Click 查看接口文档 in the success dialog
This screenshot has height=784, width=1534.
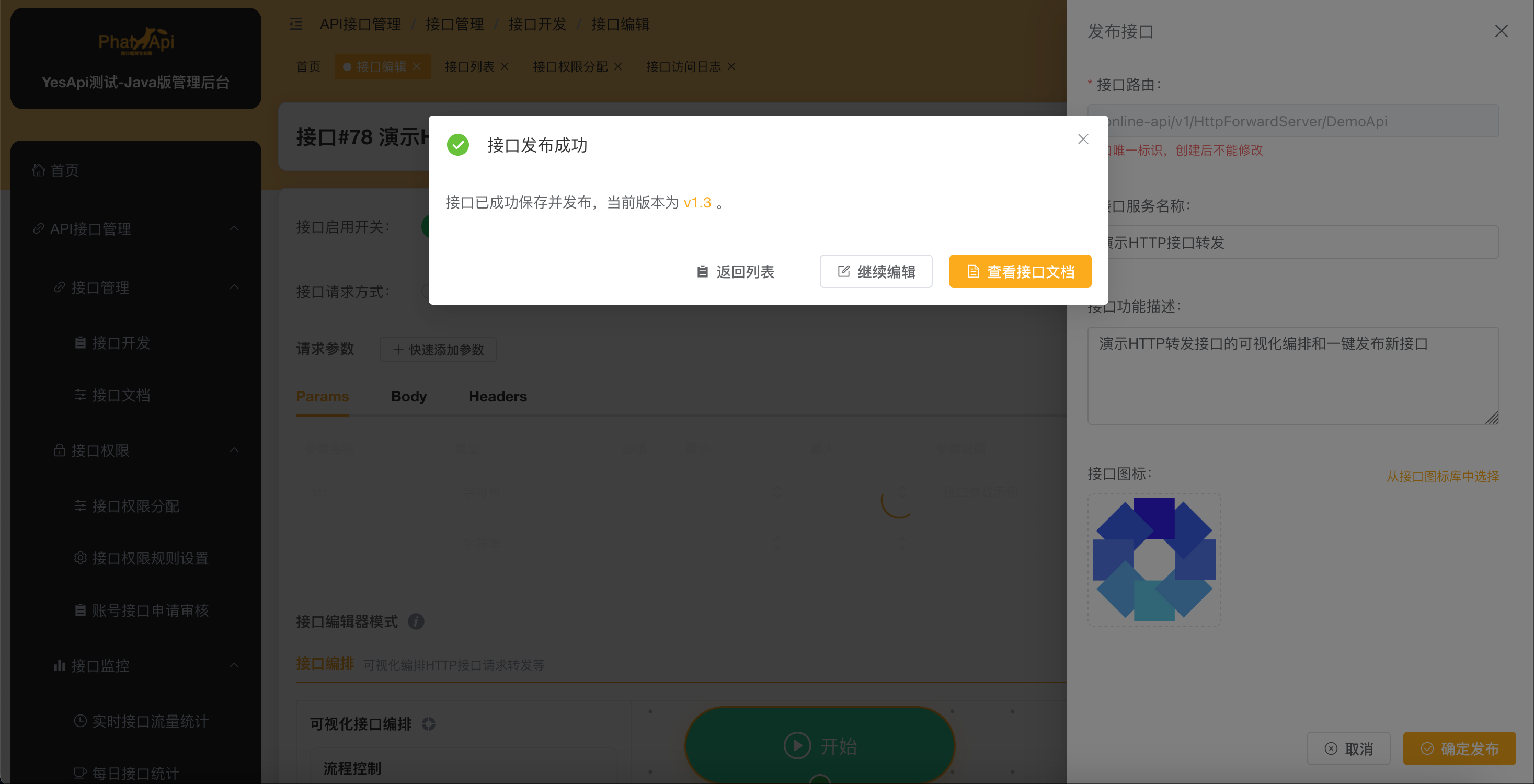click(1020, 271)
